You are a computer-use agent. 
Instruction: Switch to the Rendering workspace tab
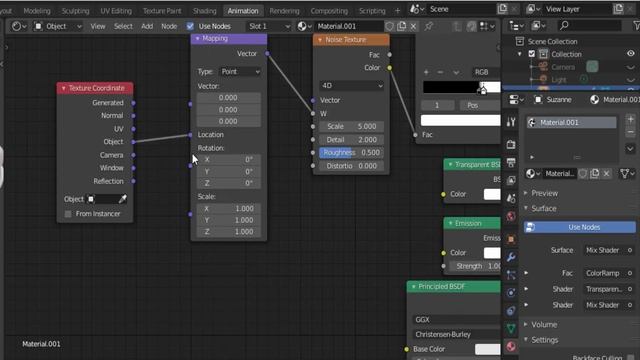tap(284, 11)
